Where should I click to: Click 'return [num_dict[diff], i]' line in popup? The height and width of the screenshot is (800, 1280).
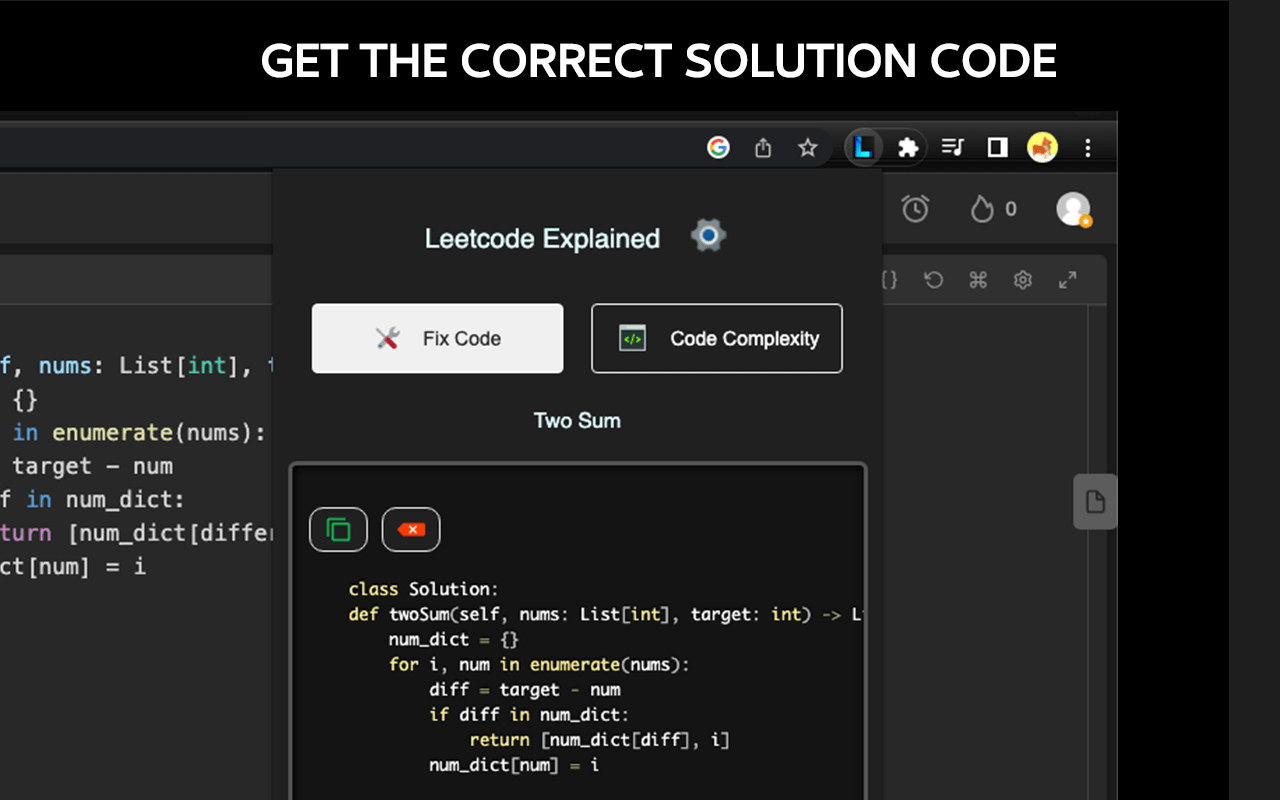pyautogui.click(x=599, y=740)
